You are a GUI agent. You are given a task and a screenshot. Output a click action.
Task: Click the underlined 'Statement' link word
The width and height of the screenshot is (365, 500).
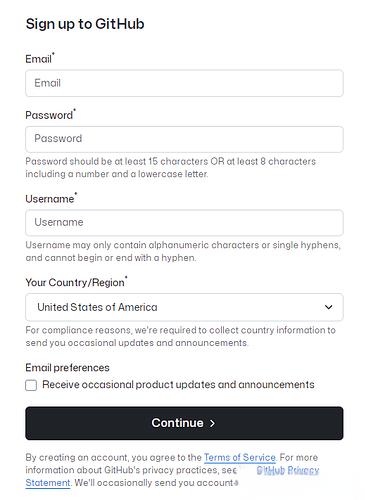tap(48, 483)
